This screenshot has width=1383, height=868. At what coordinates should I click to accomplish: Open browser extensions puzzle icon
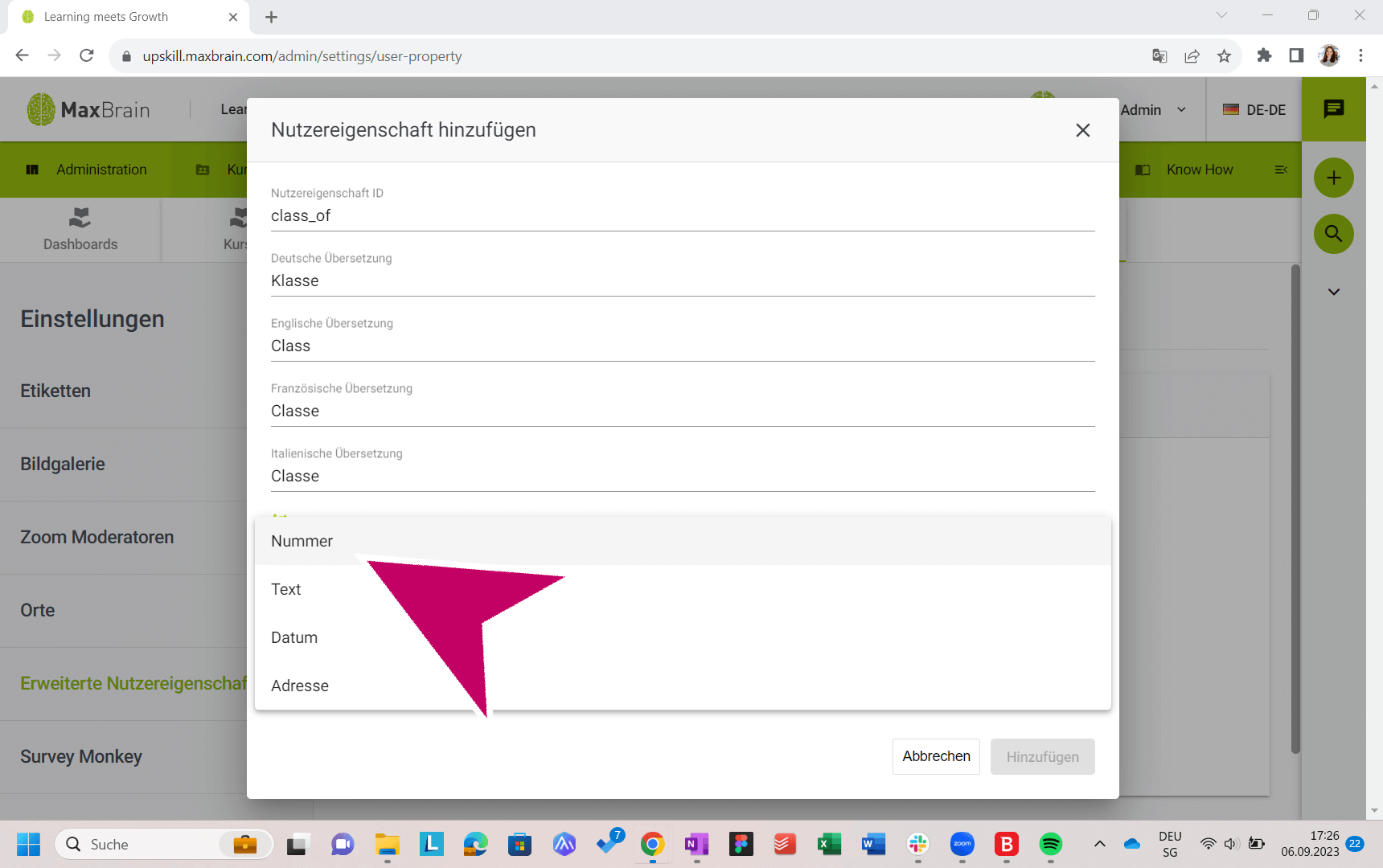(1264, 55)
